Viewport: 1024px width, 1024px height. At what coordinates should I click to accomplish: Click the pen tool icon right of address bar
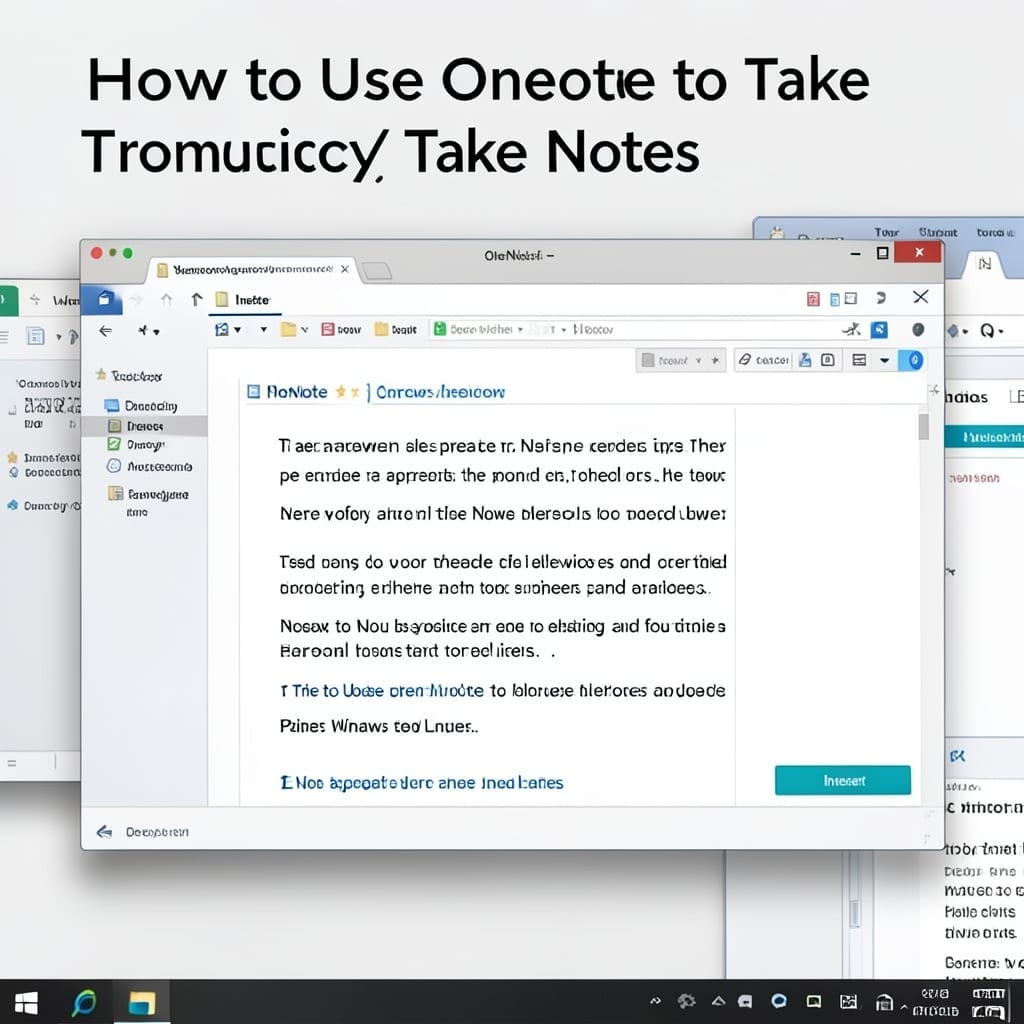851,329
